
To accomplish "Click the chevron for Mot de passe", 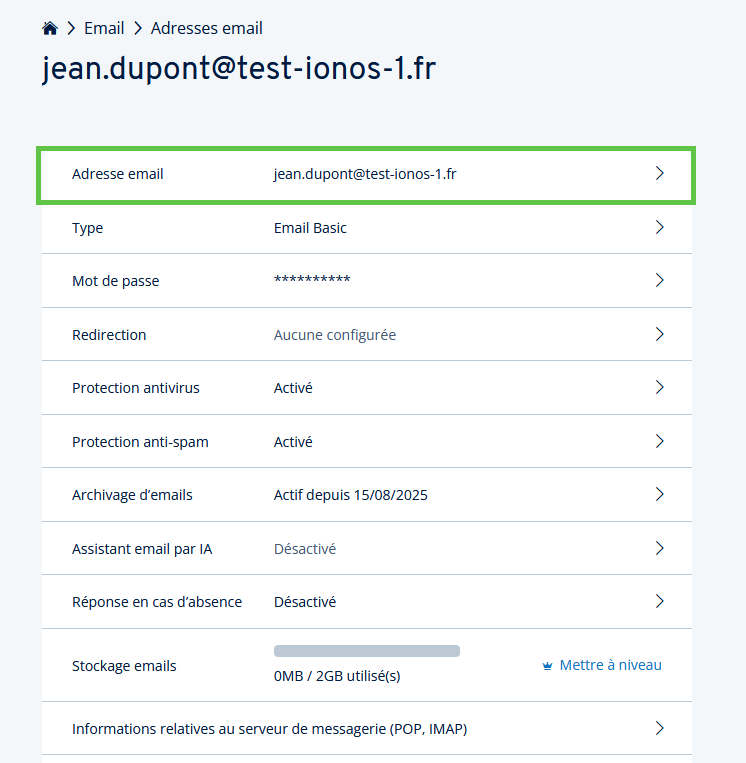I will pyautogui.click(x=659, y=280).
